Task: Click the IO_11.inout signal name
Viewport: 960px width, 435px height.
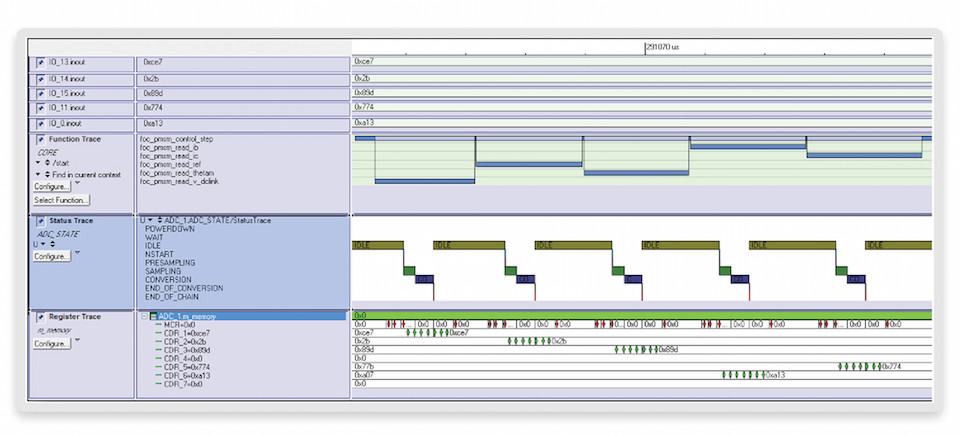Action: (x=67, y=108)
